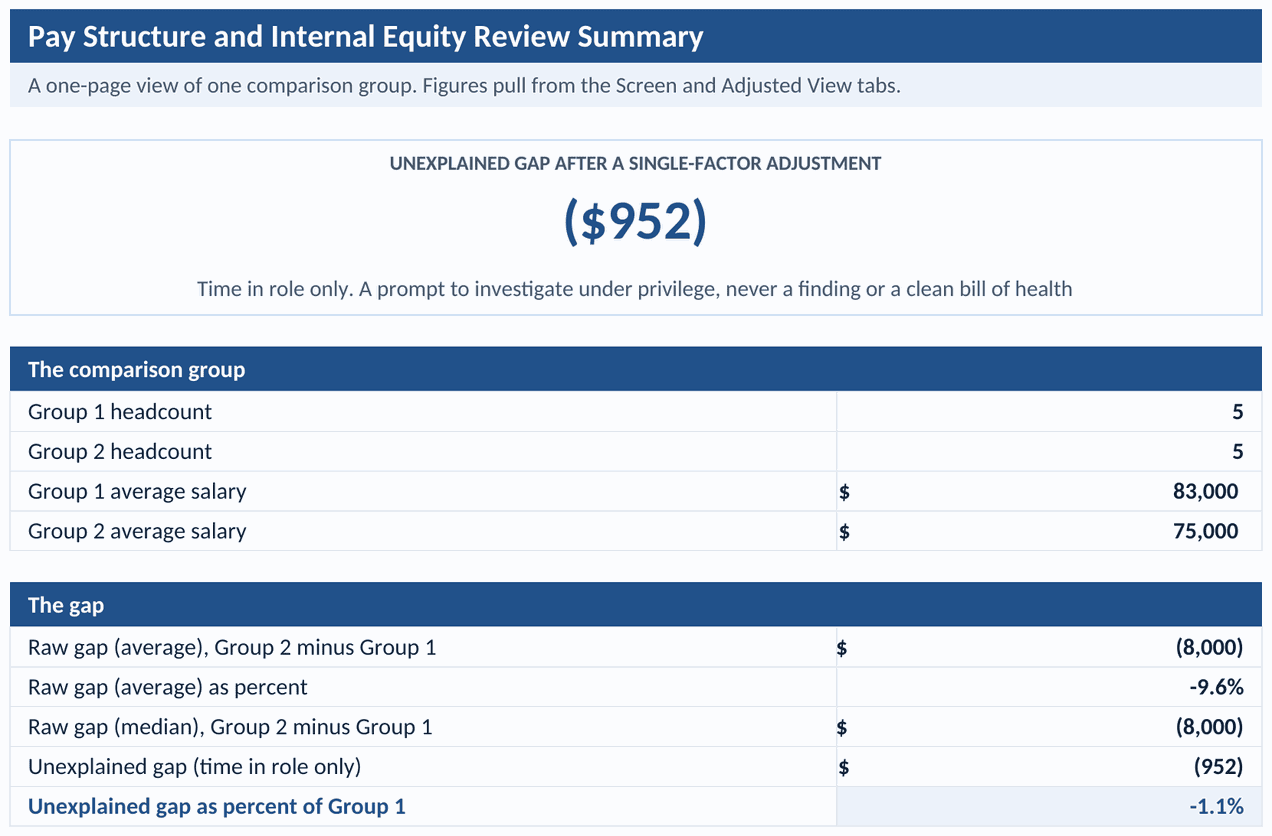The image size is (1272, 836).
Task: Select 'Raw gap (median), Group 2 minus Group 1'
Action: 230,728
